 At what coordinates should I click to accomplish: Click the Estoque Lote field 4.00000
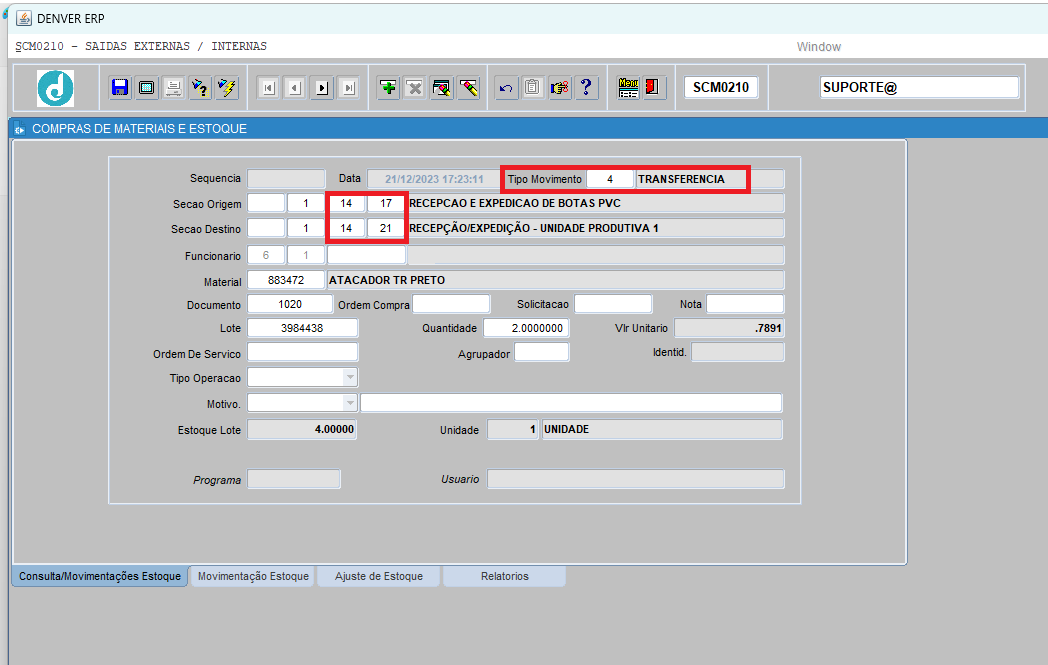click(302, 429)
